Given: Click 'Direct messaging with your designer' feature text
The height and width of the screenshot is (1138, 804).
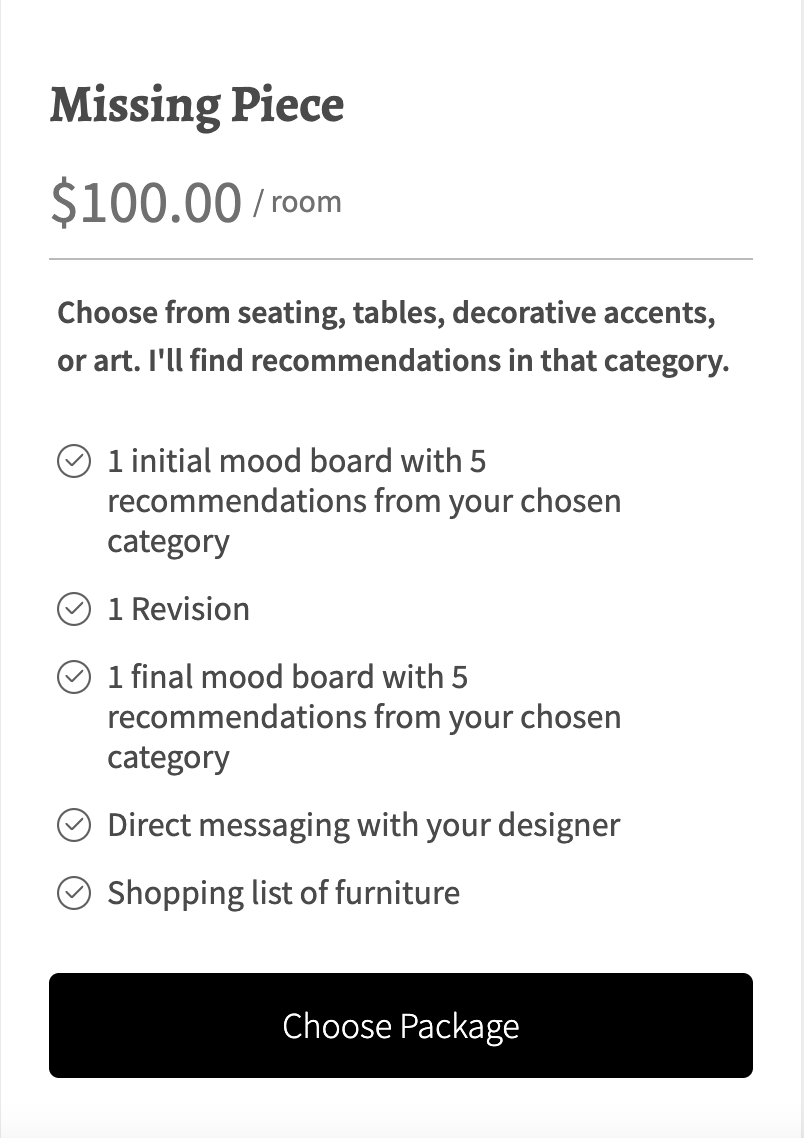Looking at the screenshot, I should coord(364,825).
